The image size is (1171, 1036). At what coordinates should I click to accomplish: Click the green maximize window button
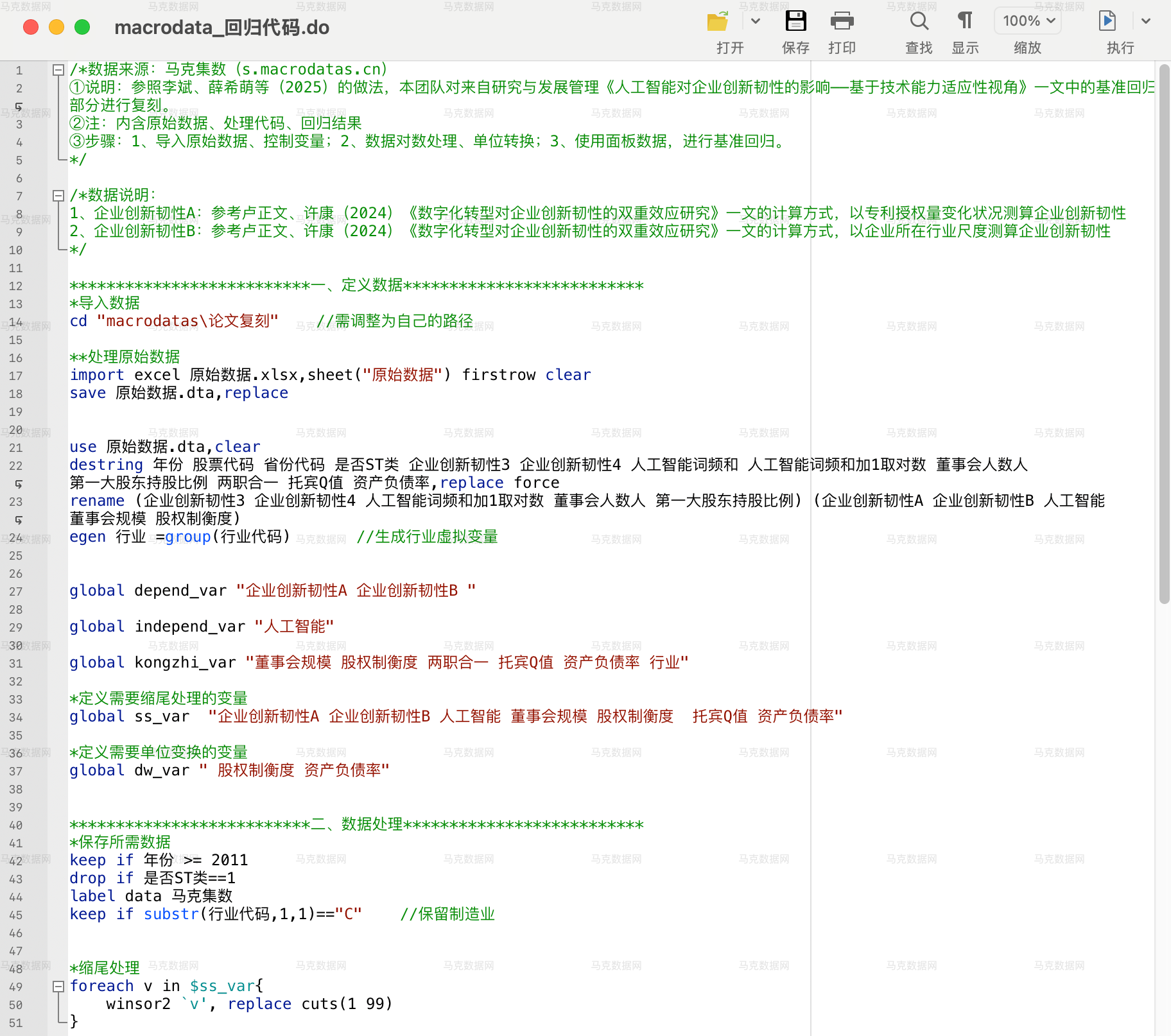pos(82,27)
